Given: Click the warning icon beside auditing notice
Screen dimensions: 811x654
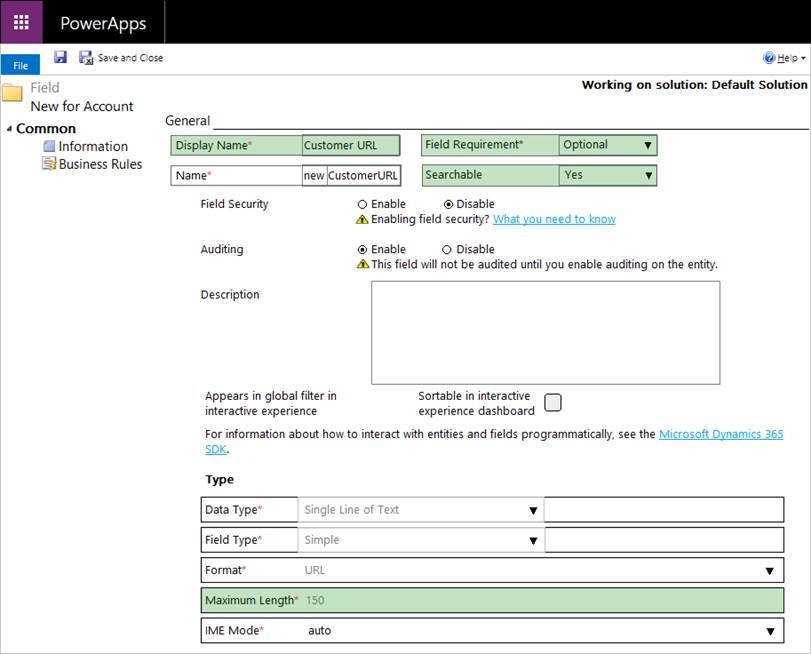Looking at the screenshot, I should (x=363, y=265).
